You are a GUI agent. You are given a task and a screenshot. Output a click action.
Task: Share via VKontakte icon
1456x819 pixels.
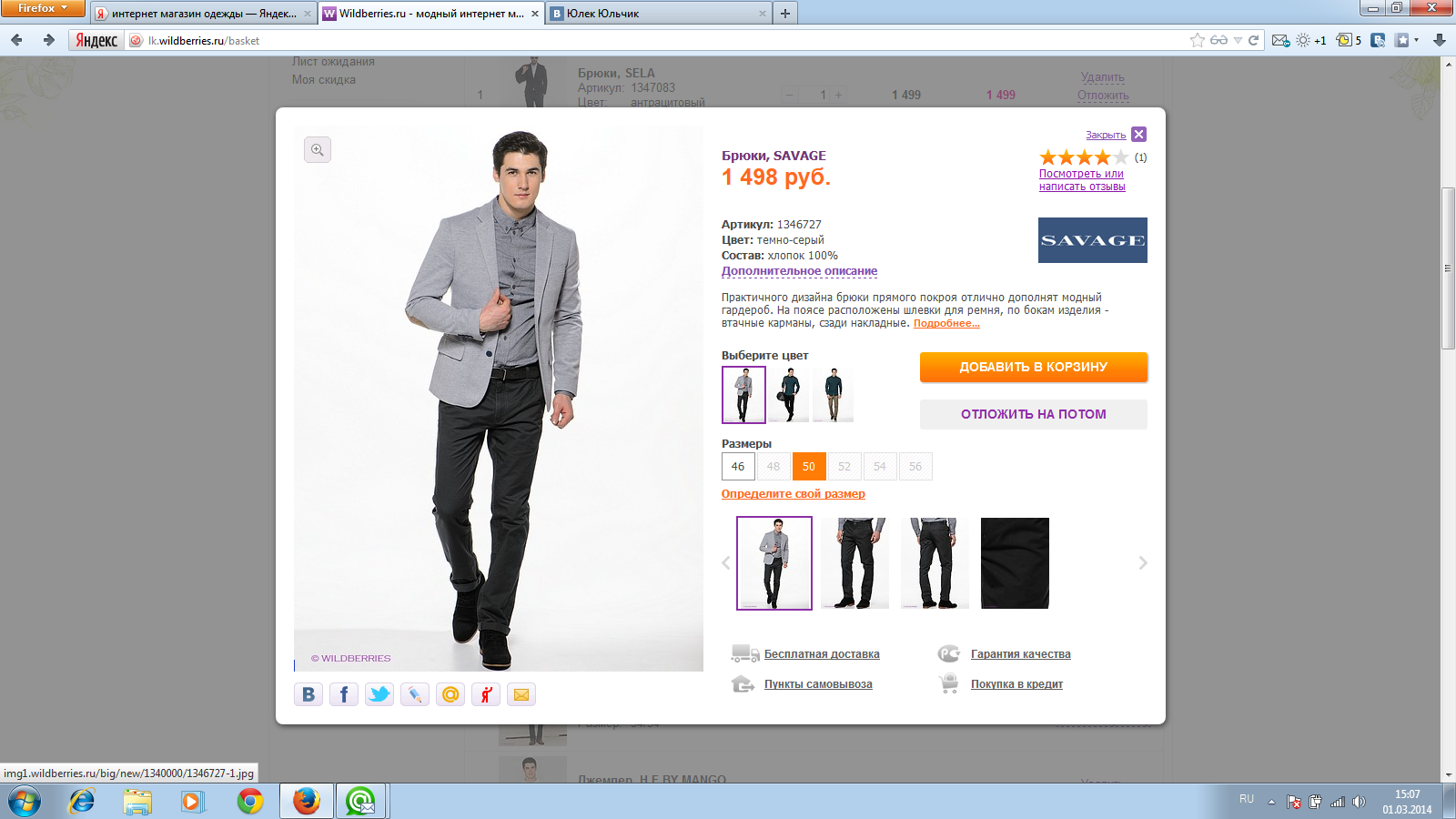(x=308, y=694)
